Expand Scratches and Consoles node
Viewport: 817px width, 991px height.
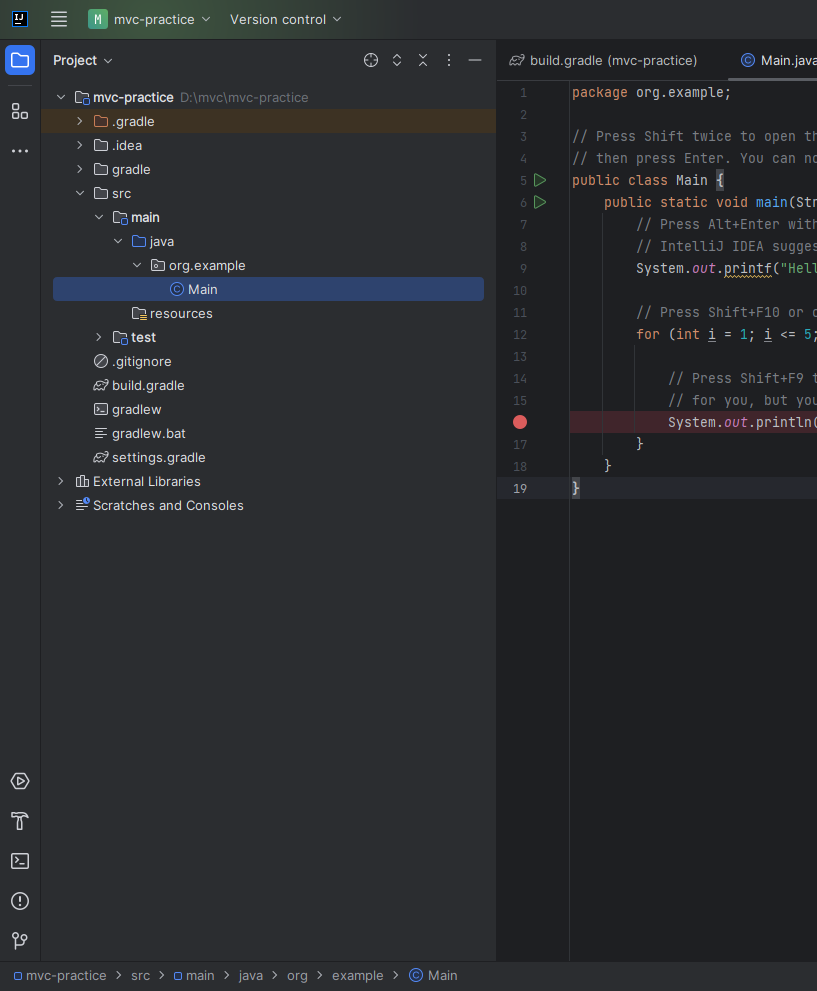pos(61,506)
